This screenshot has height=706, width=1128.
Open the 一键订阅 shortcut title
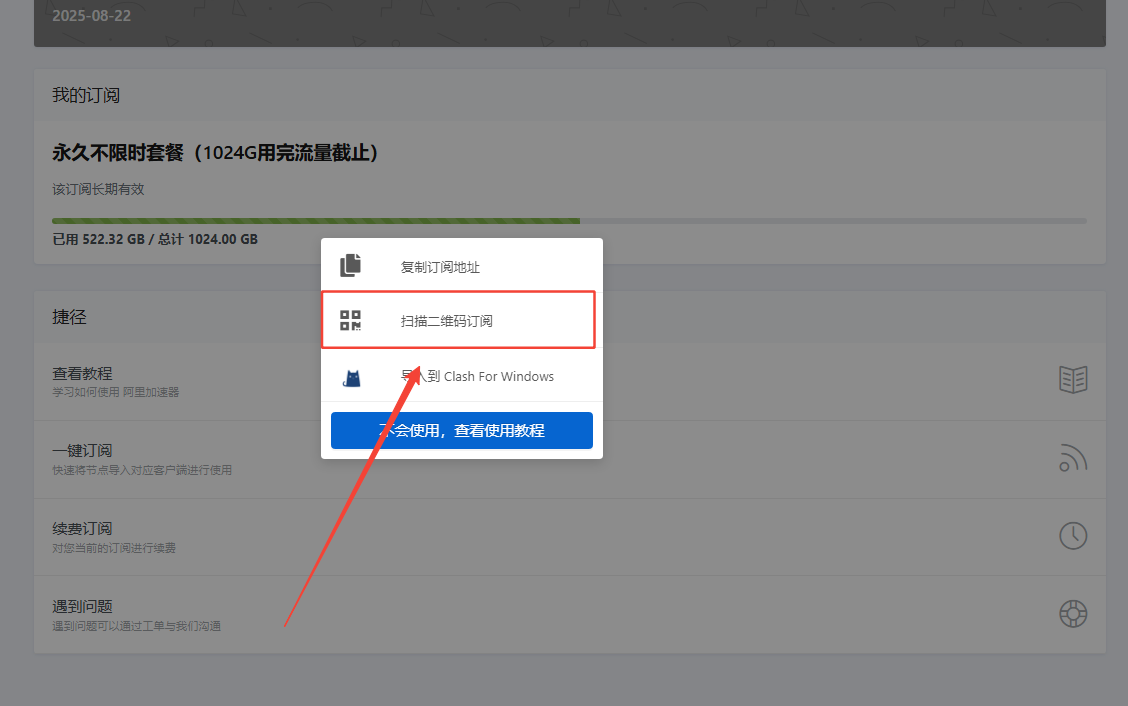click(82, 451)
